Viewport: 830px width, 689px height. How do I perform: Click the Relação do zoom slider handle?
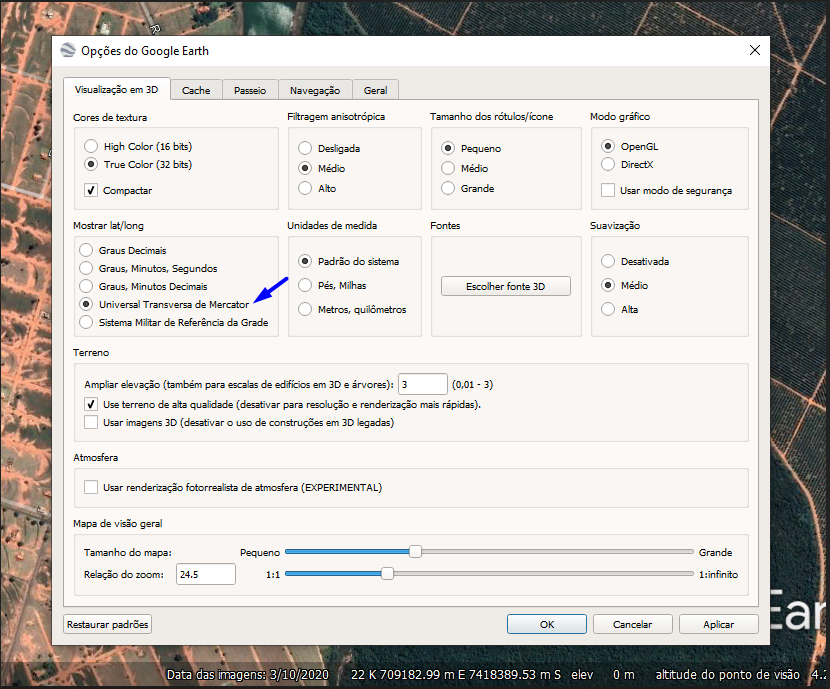387,574
